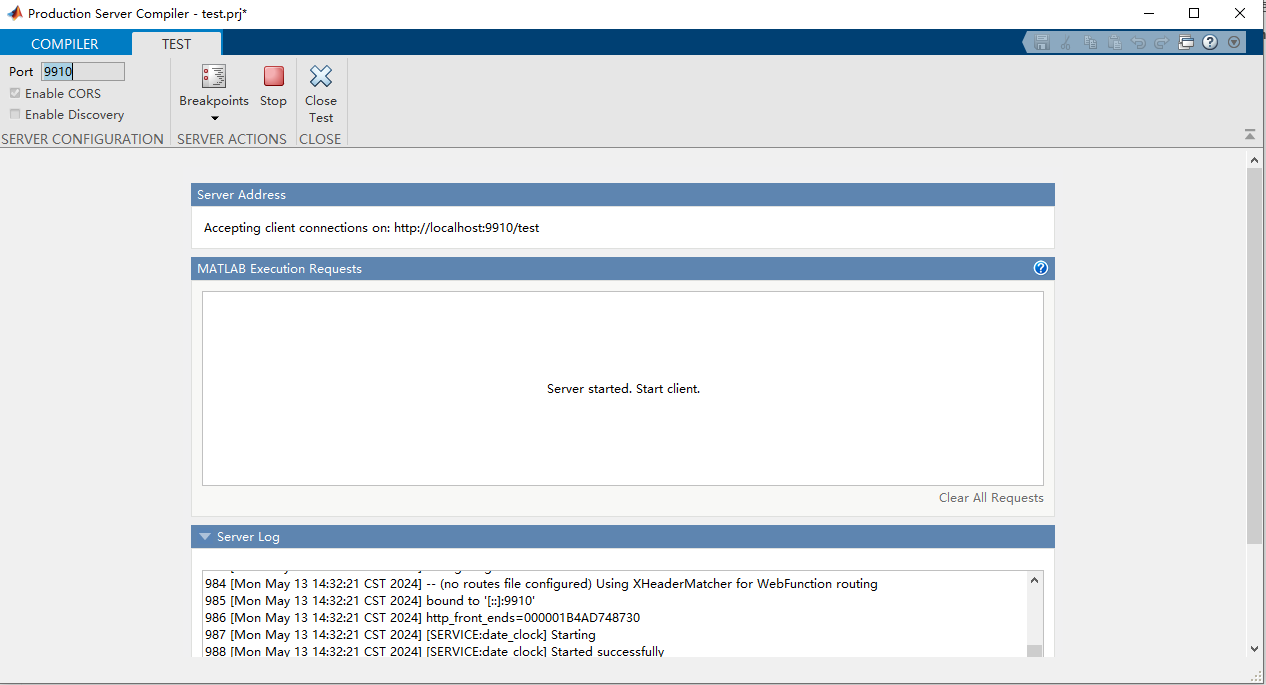Open quick access toolbar options dropdown
Viewport: 1266px width, 685px height.
click(1234, 43)
